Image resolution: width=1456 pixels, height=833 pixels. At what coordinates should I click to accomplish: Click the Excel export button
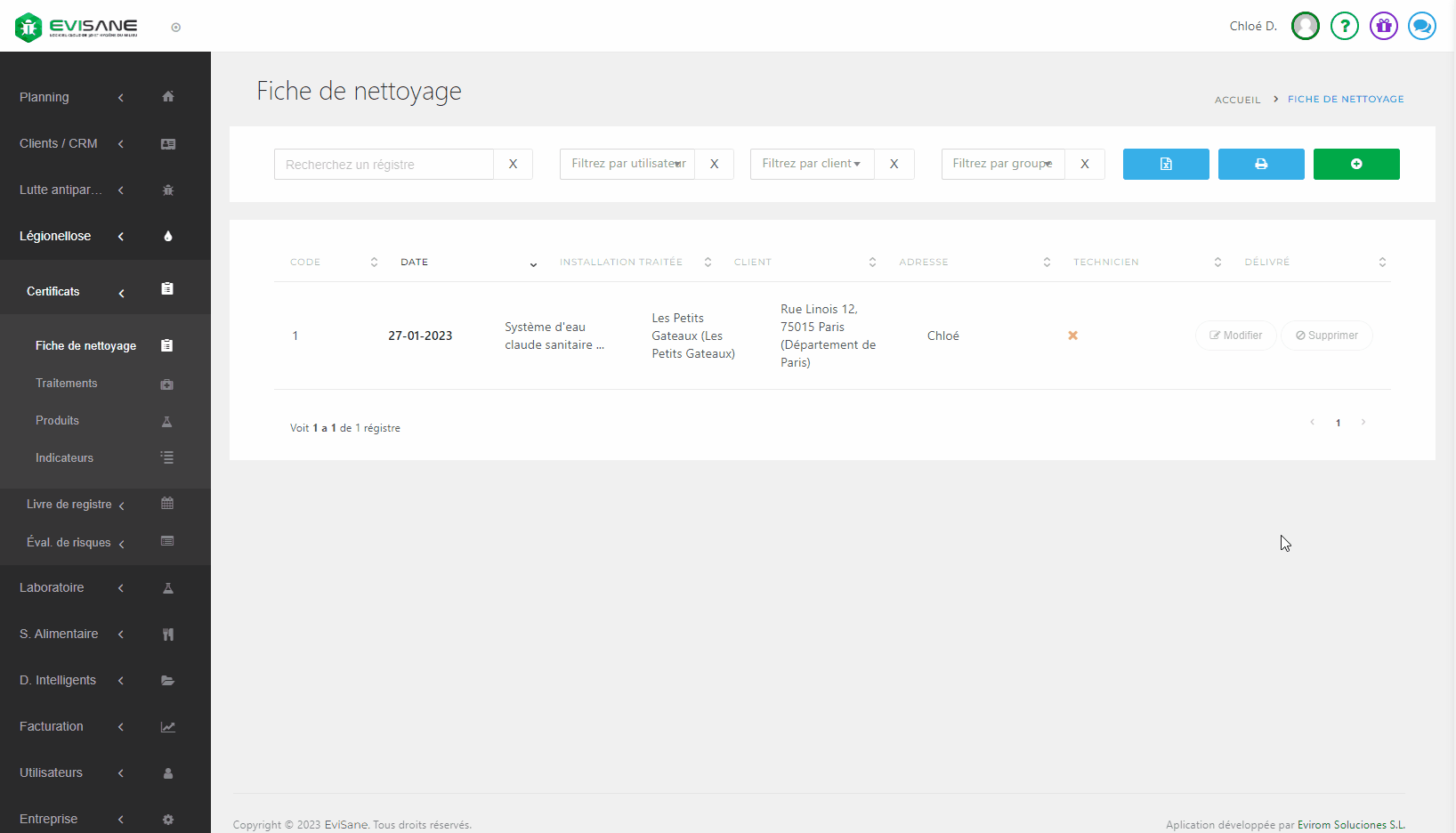(1165, 164)
